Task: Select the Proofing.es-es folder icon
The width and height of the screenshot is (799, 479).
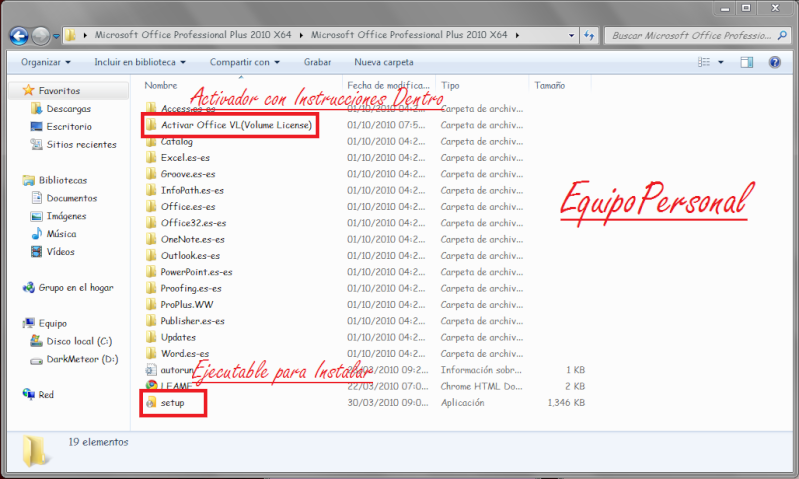Action: [151, 288]
